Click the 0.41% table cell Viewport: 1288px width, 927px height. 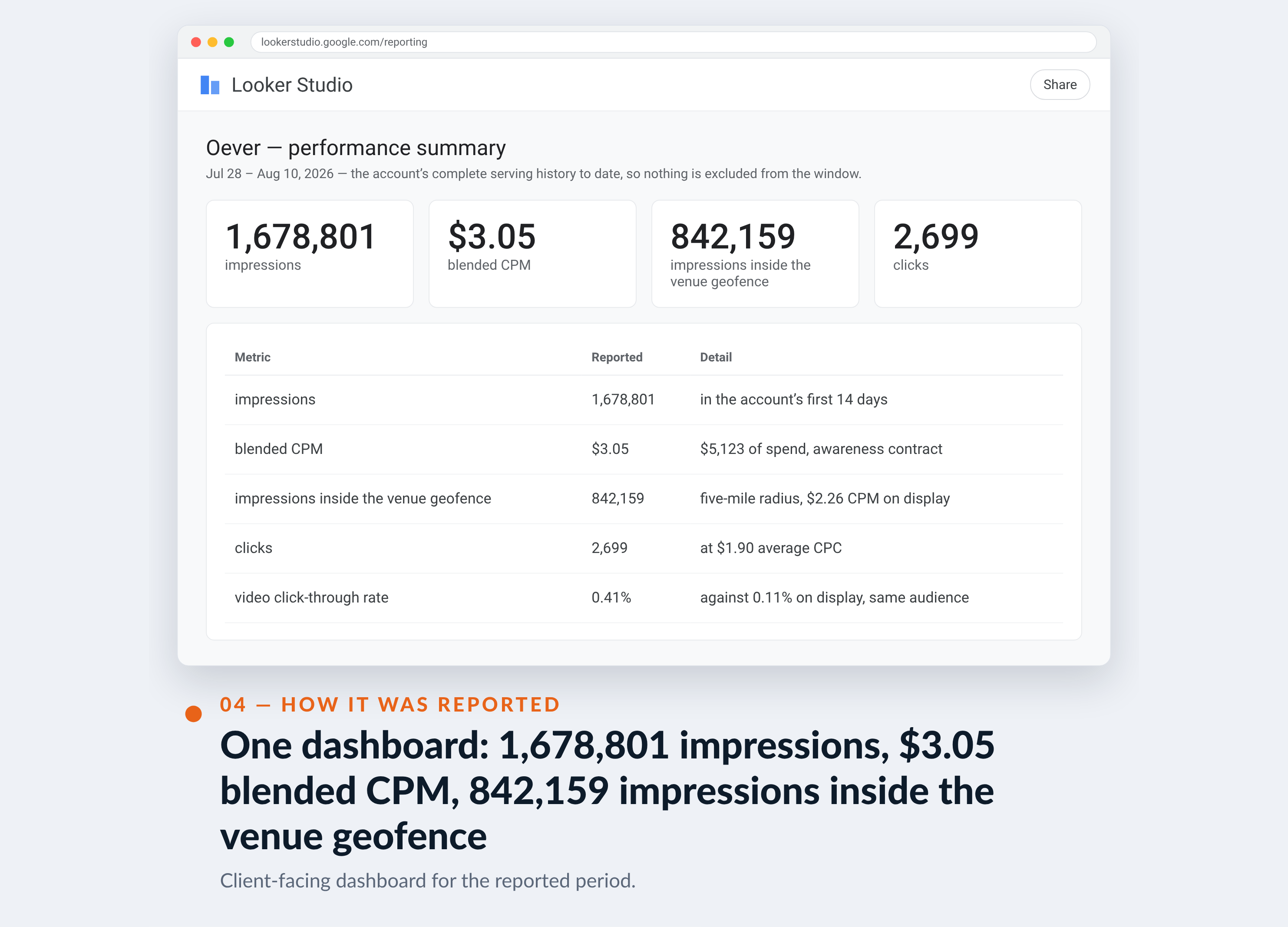click(x=611, y=597)
